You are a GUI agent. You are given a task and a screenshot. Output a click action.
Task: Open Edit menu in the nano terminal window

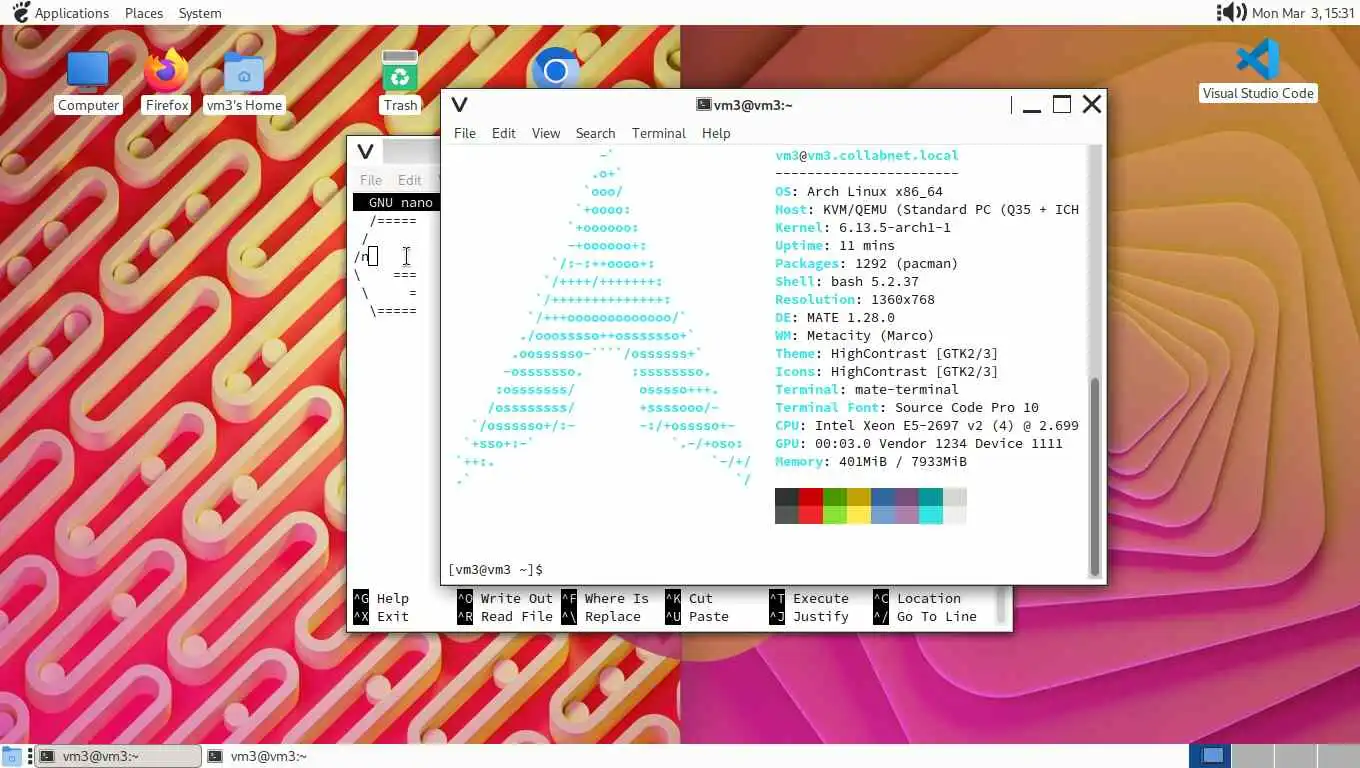point(410,180)
